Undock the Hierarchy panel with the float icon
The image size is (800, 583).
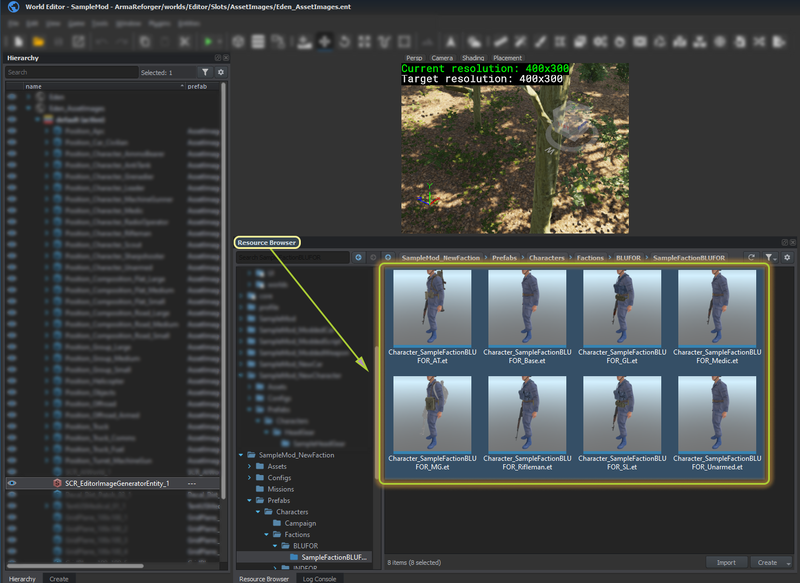point(218,58)
